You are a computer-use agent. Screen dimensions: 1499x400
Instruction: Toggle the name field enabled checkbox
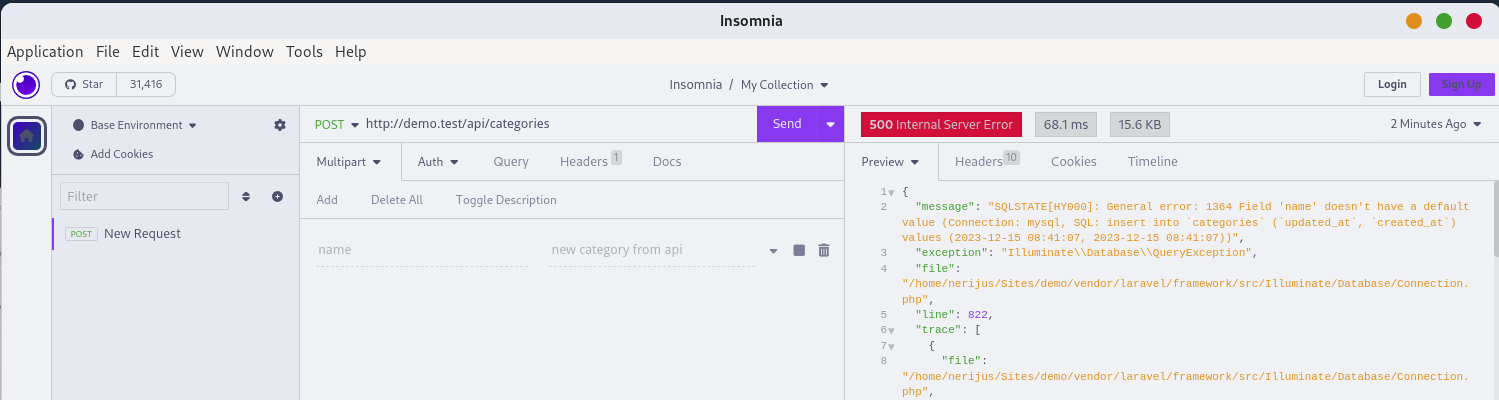[799, 250]
